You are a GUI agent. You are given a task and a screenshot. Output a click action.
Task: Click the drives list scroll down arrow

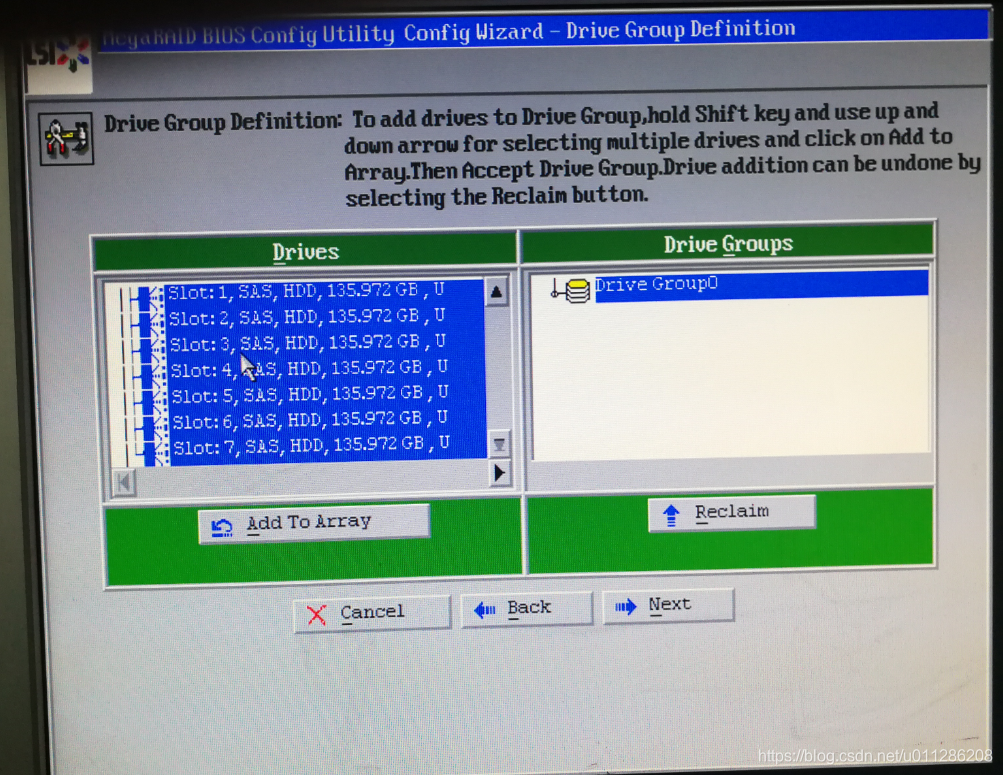click(x=498, y=444)
